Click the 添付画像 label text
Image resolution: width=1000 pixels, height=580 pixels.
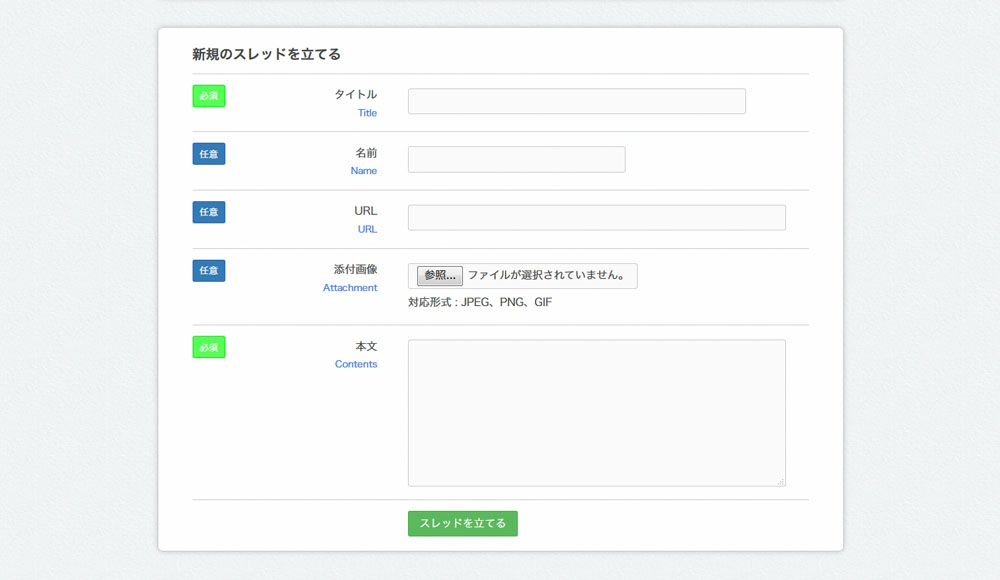(355, 269)
